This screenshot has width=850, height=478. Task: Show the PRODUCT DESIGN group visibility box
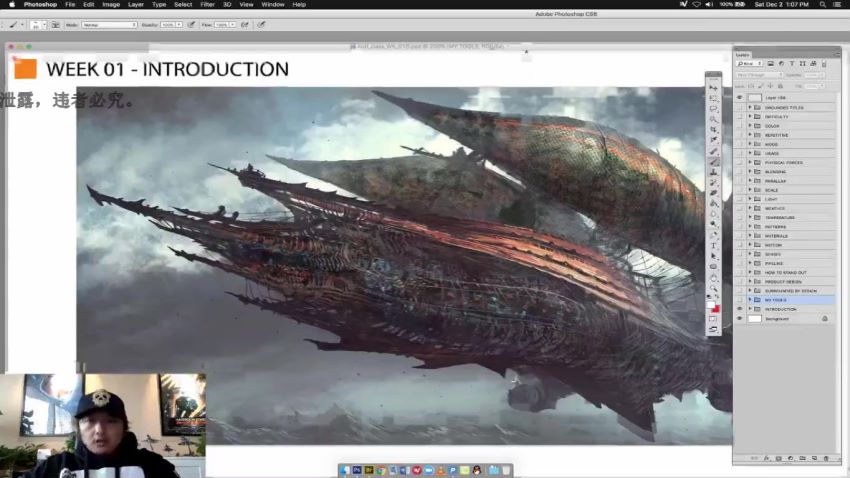tap(739, 282)
